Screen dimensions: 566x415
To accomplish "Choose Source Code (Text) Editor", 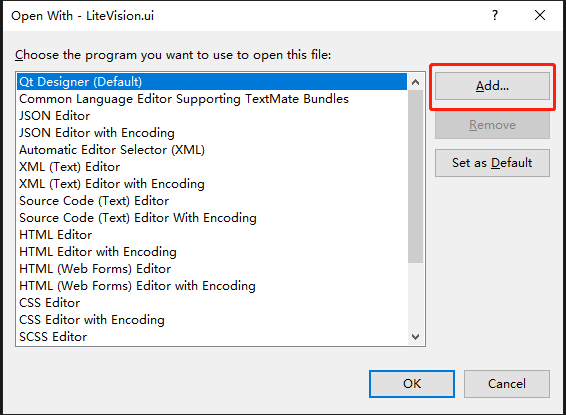I will click(x=212, y=201).
